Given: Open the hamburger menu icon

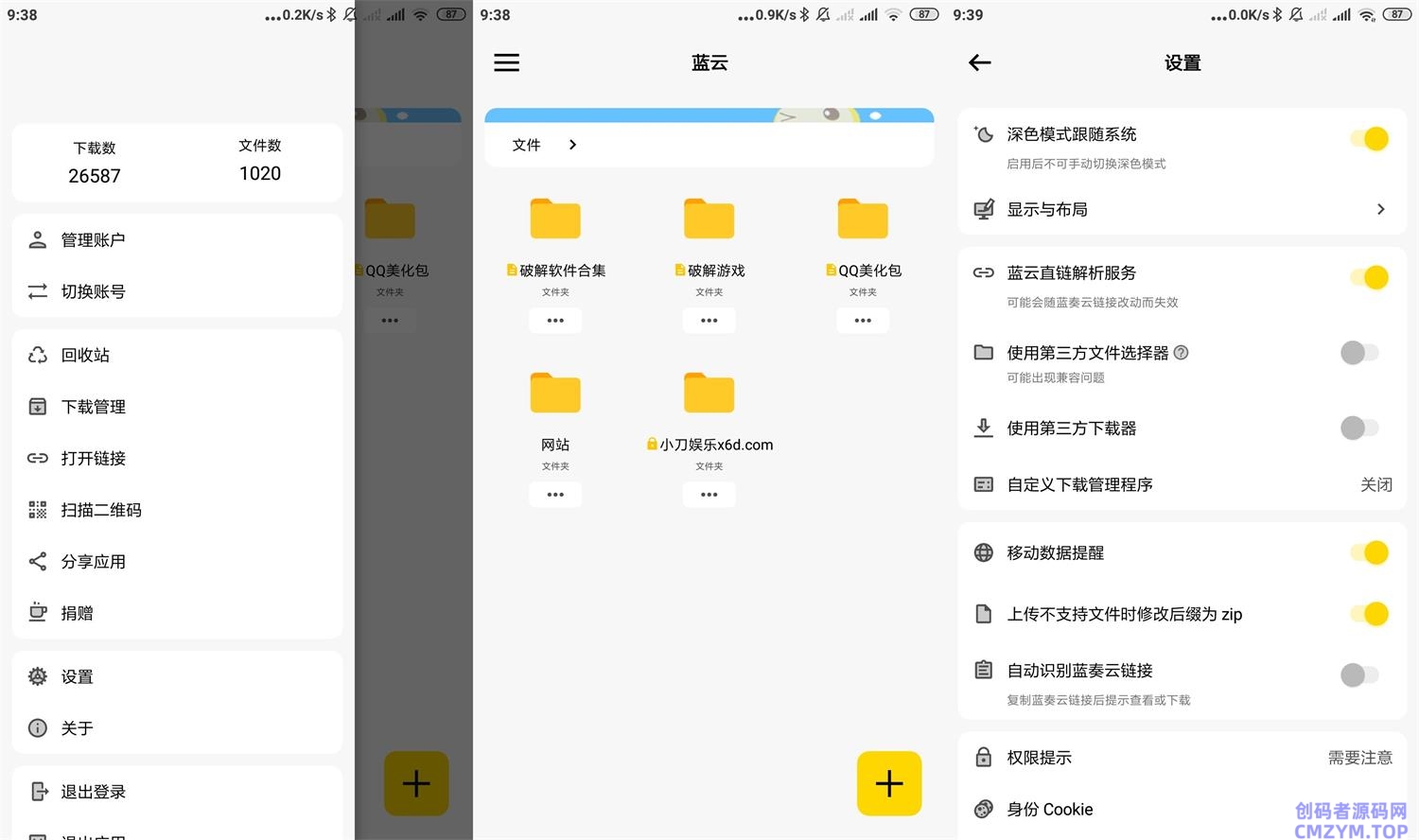Looking at the screenshot, I should point(507,62).
